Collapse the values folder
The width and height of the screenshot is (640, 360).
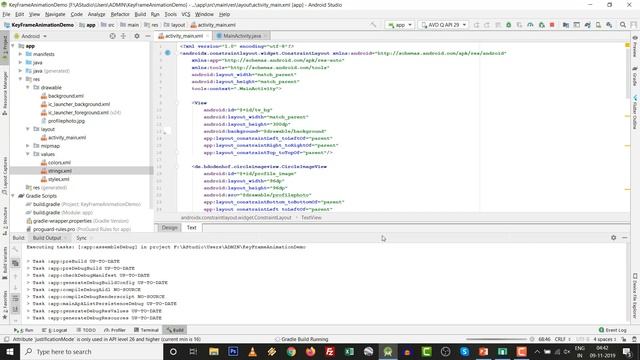pos(28,154)
